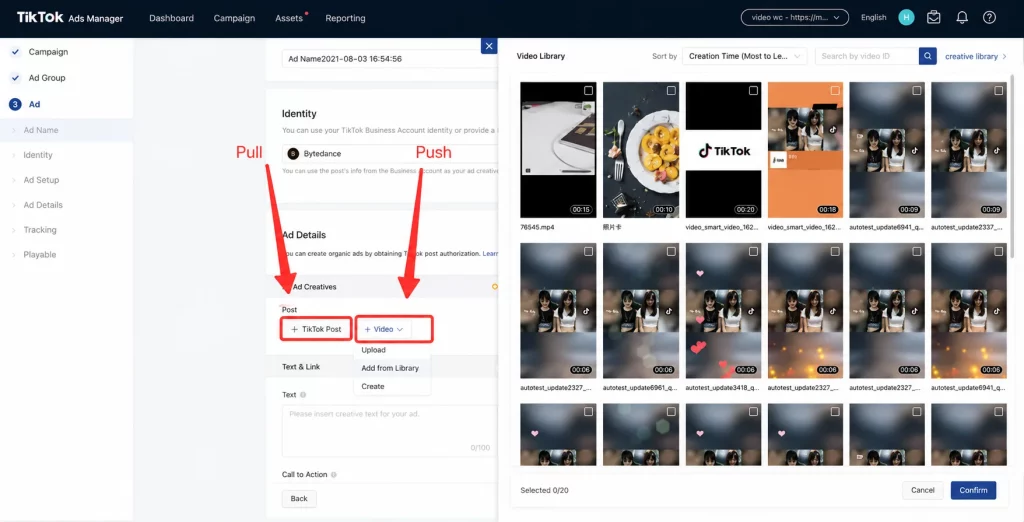Click the Campaign step checkmark icon
The width and height of the screenshot is (1024, 522).
tap(16, 52)
